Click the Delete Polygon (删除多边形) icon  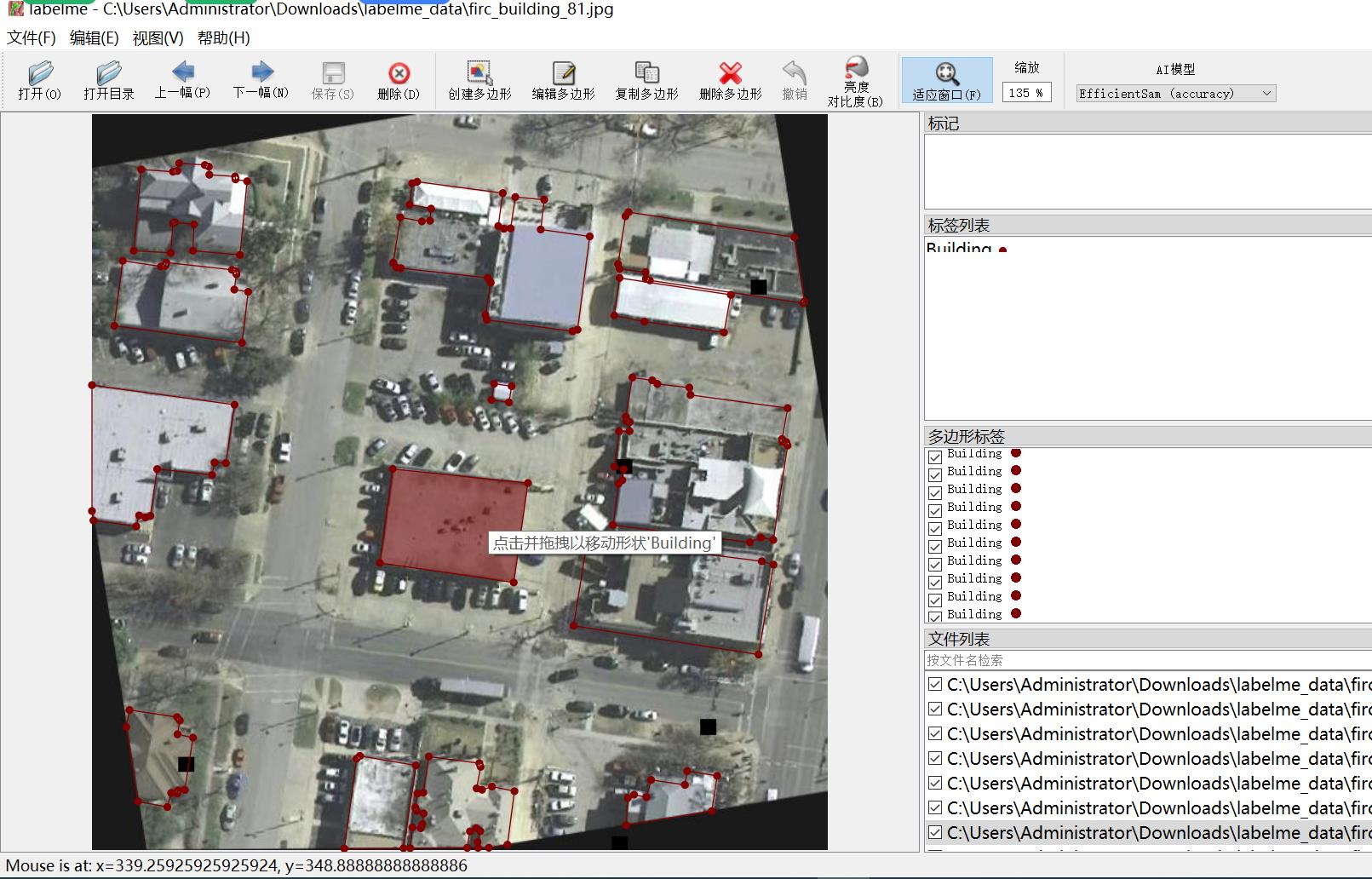[730, 80]
